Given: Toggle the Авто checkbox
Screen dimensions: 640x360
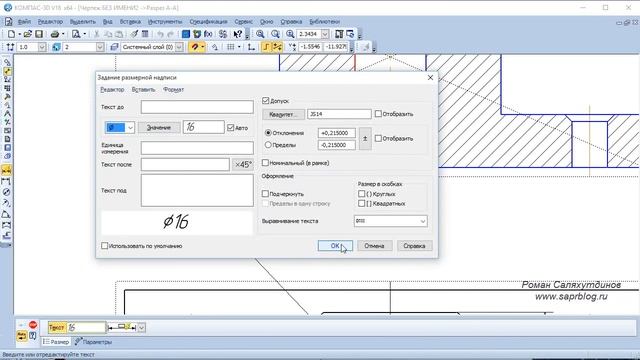Looking at the screenshot, I should pyautogui.click(x=231, y=128).
